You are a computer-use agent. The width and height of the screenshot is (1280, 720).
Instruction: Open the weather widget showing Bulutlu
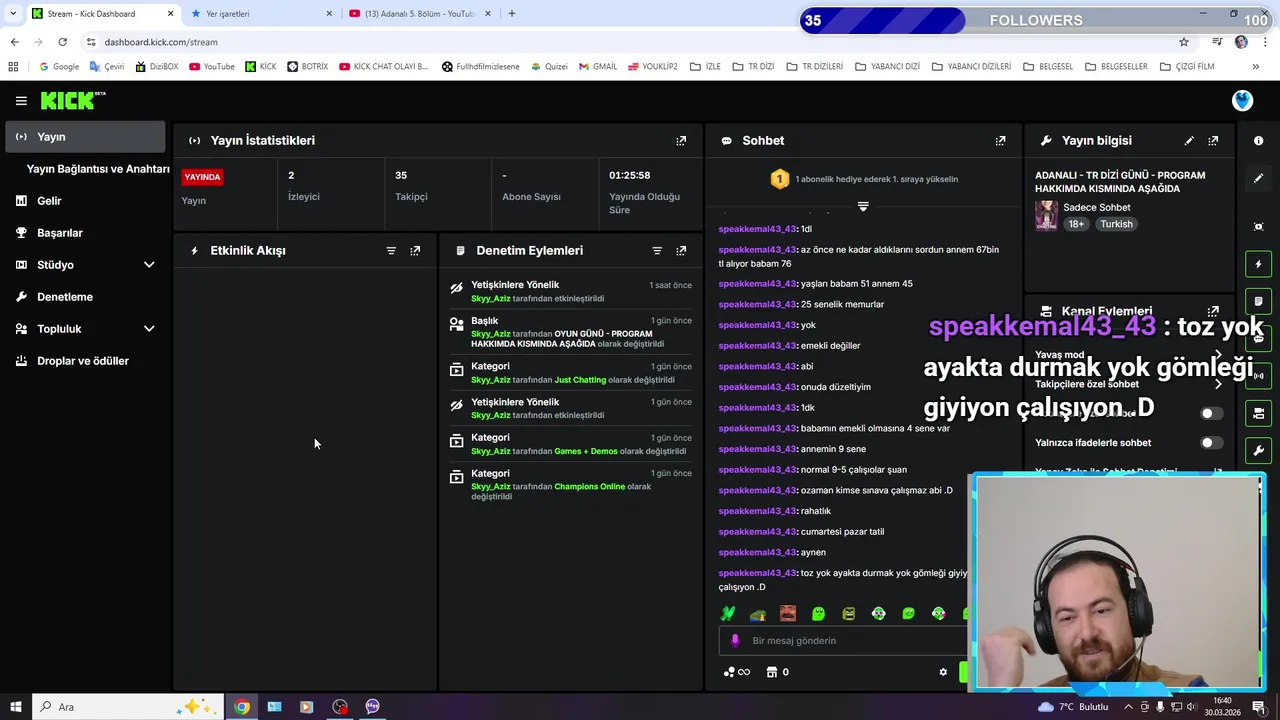coord(1074,707)
